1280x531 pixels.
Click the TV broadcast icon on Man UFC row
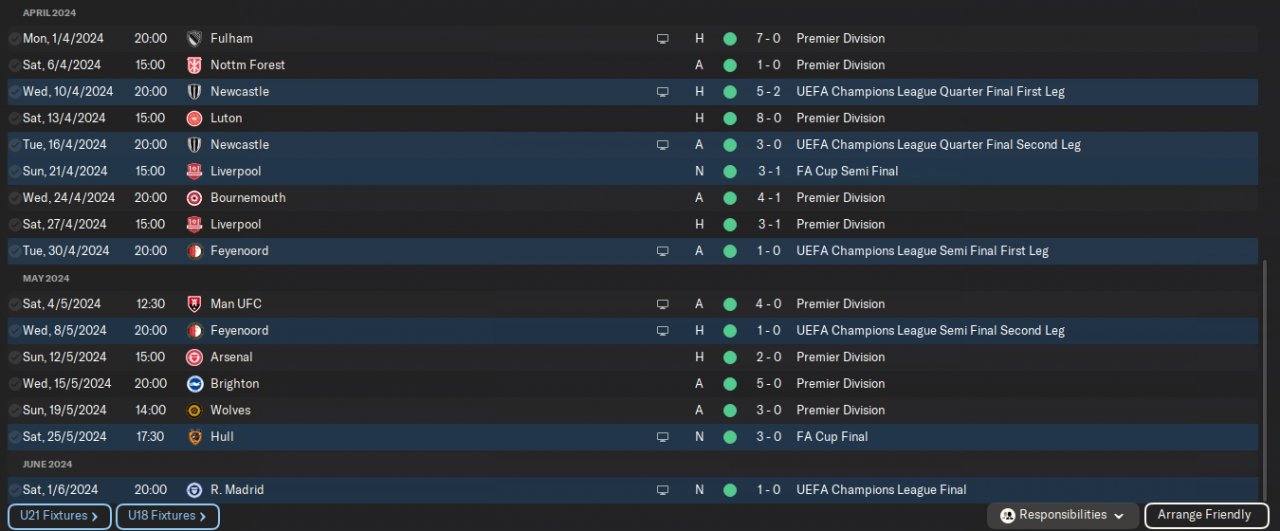[662, 304]
